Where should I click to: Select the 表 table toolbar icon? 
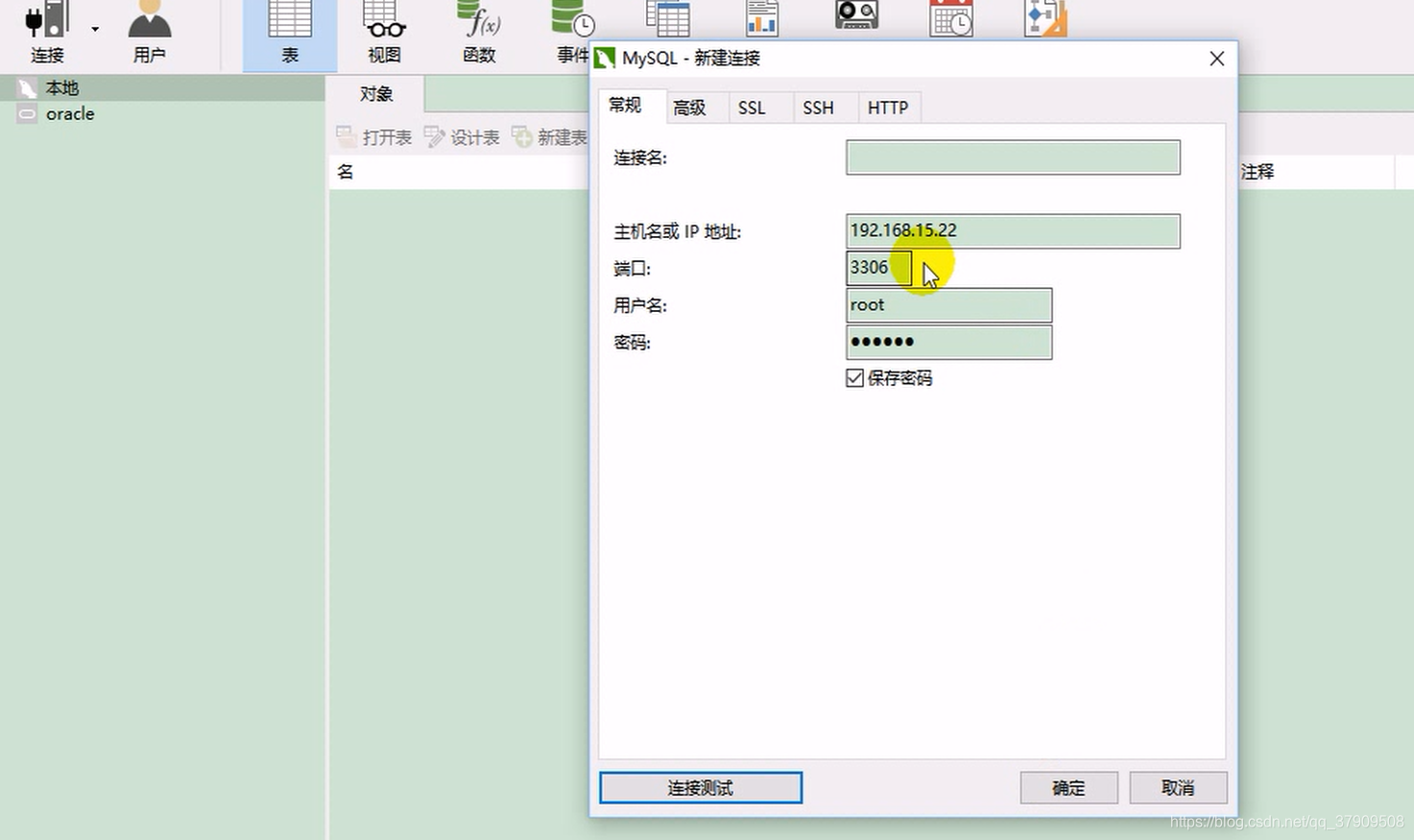(x=290, y=21)
